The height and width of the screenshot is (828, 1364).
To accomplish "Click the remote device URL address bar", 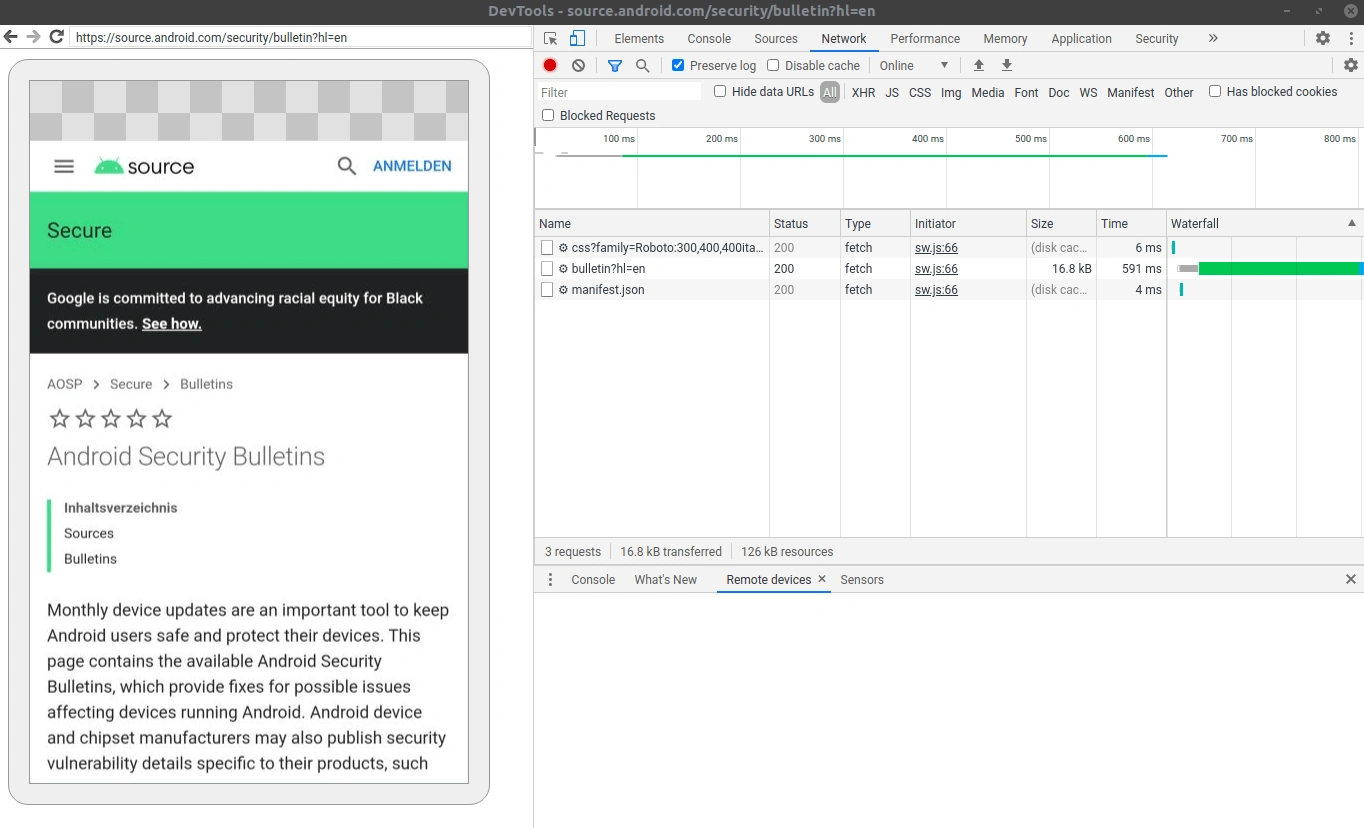I will click(300, 37).
